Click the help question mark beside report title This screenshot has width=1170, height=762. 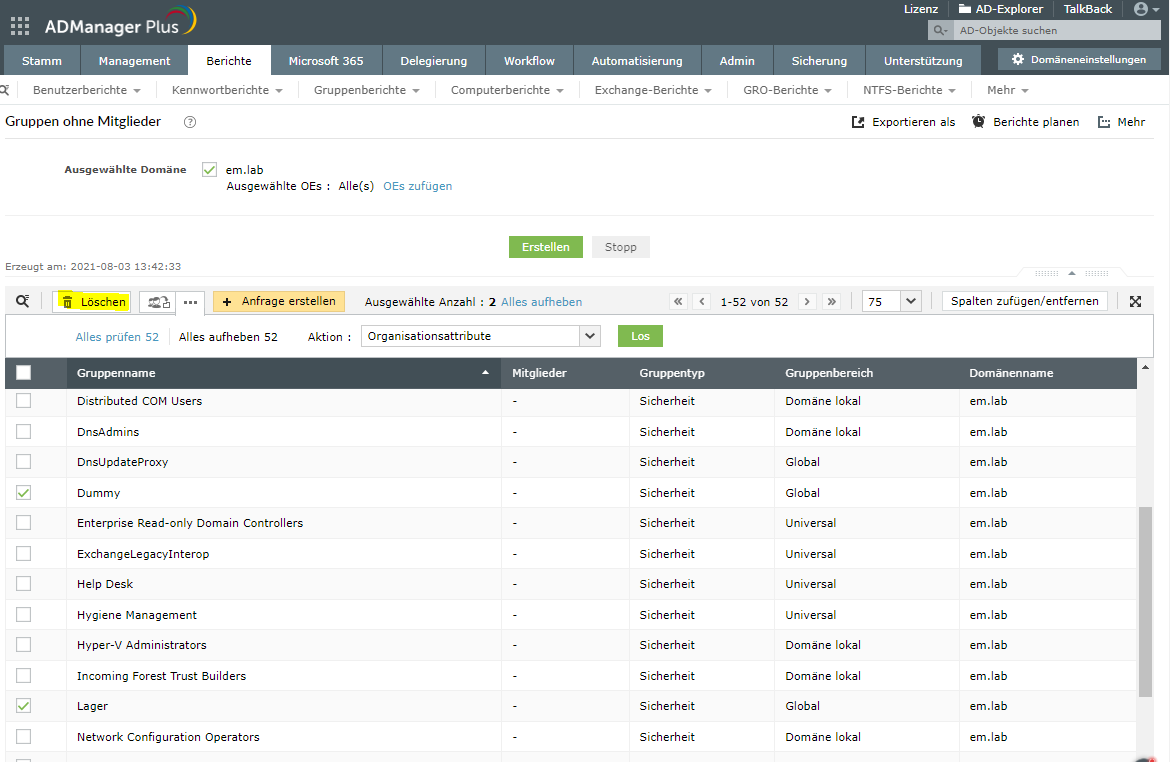(x=190, y=122)
